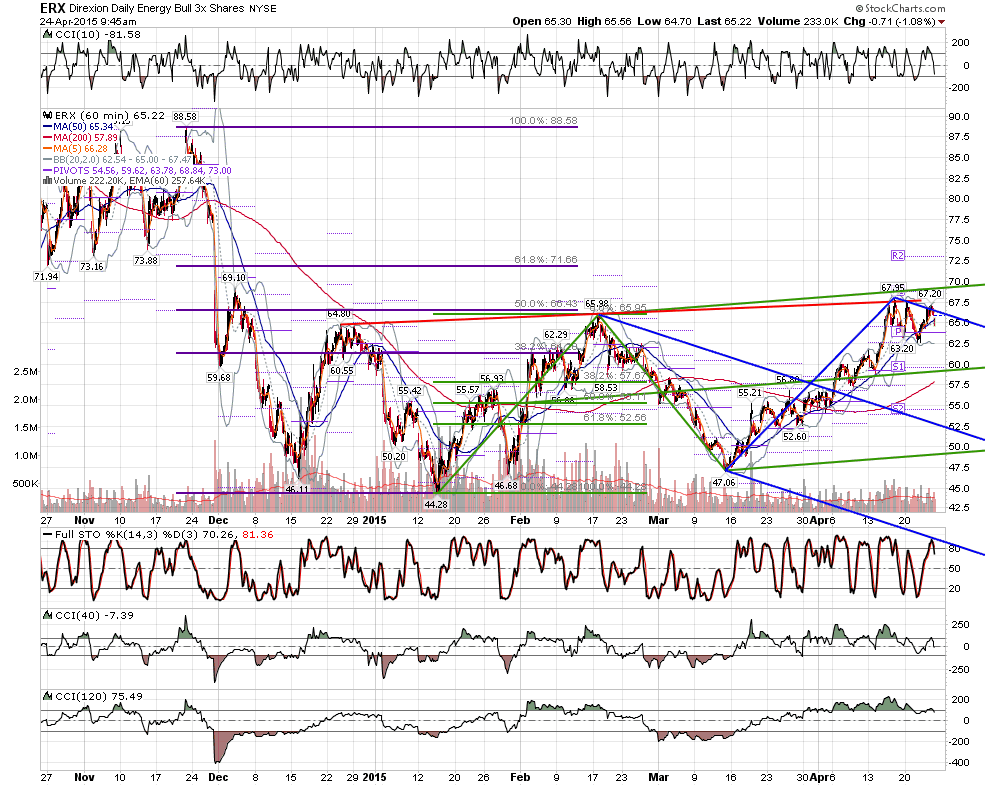Select the S2 pivot marker
The height and width of the screenshot is (786, 985).
point(898,408)
